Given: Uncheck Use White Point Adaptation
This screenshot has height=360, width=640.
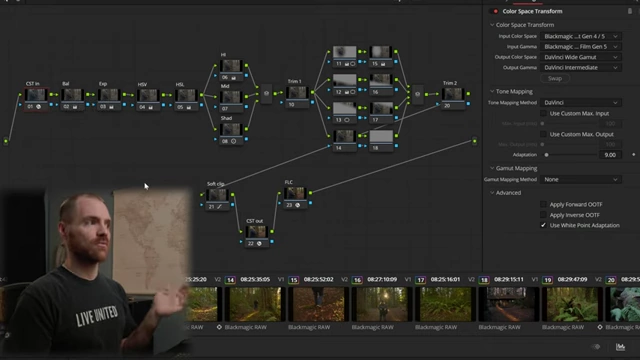Looking at the screenshot, I should tap(543, 225).
